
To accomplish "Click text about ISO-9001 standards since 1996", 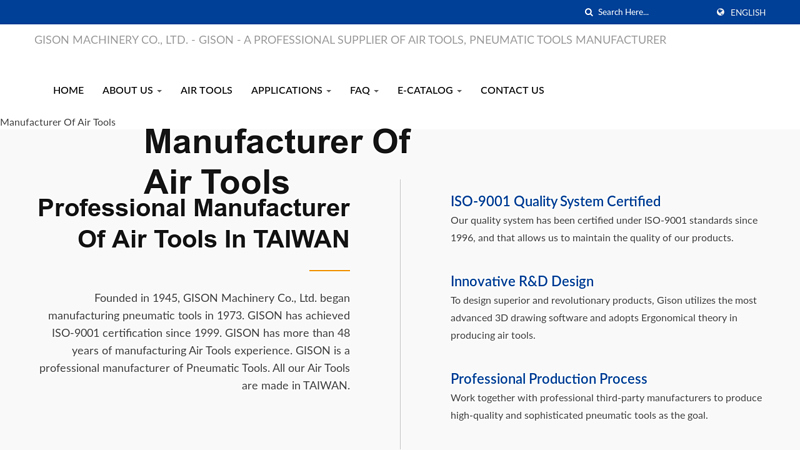I will pos(604,229).
